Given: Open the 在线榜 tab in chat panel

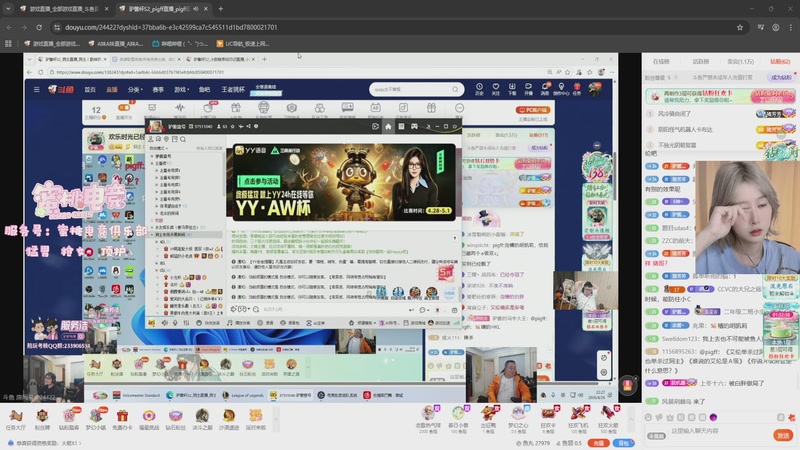Looking at the screenshot, I should 661,62.
